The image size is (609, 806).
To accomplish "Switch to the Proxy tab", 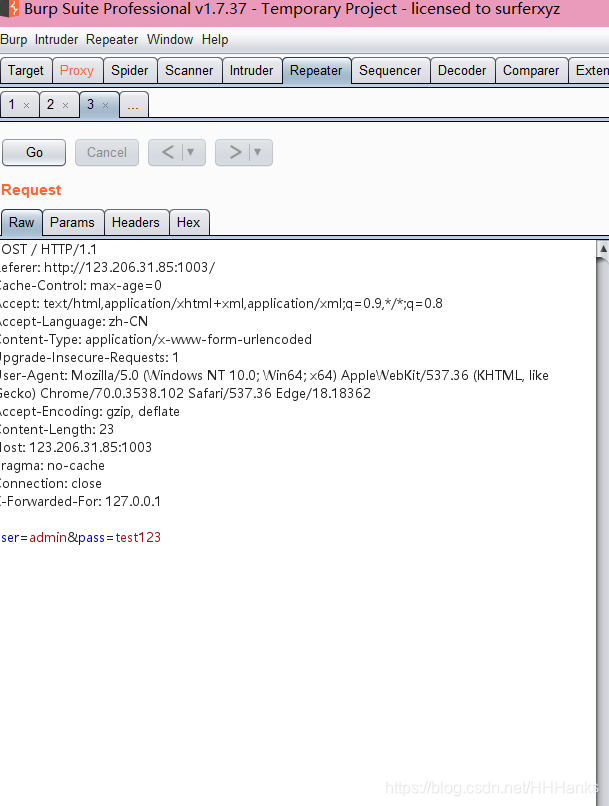I will click(x=77, y=70).
